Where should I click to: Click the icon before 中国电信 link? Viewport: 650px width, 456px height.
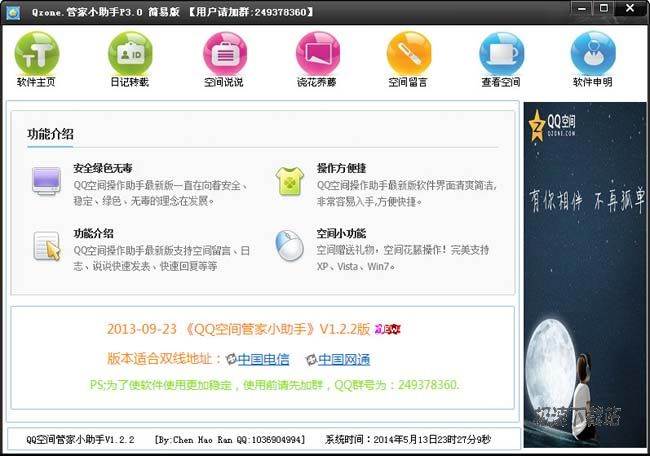231,359
